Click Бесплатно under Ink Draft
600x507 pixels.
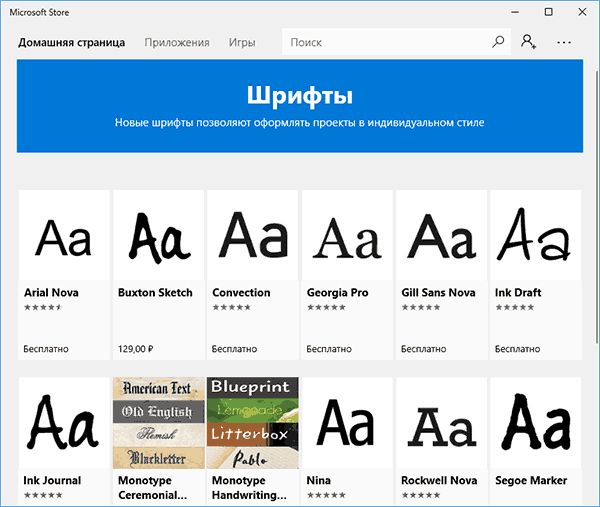(517, 349)
